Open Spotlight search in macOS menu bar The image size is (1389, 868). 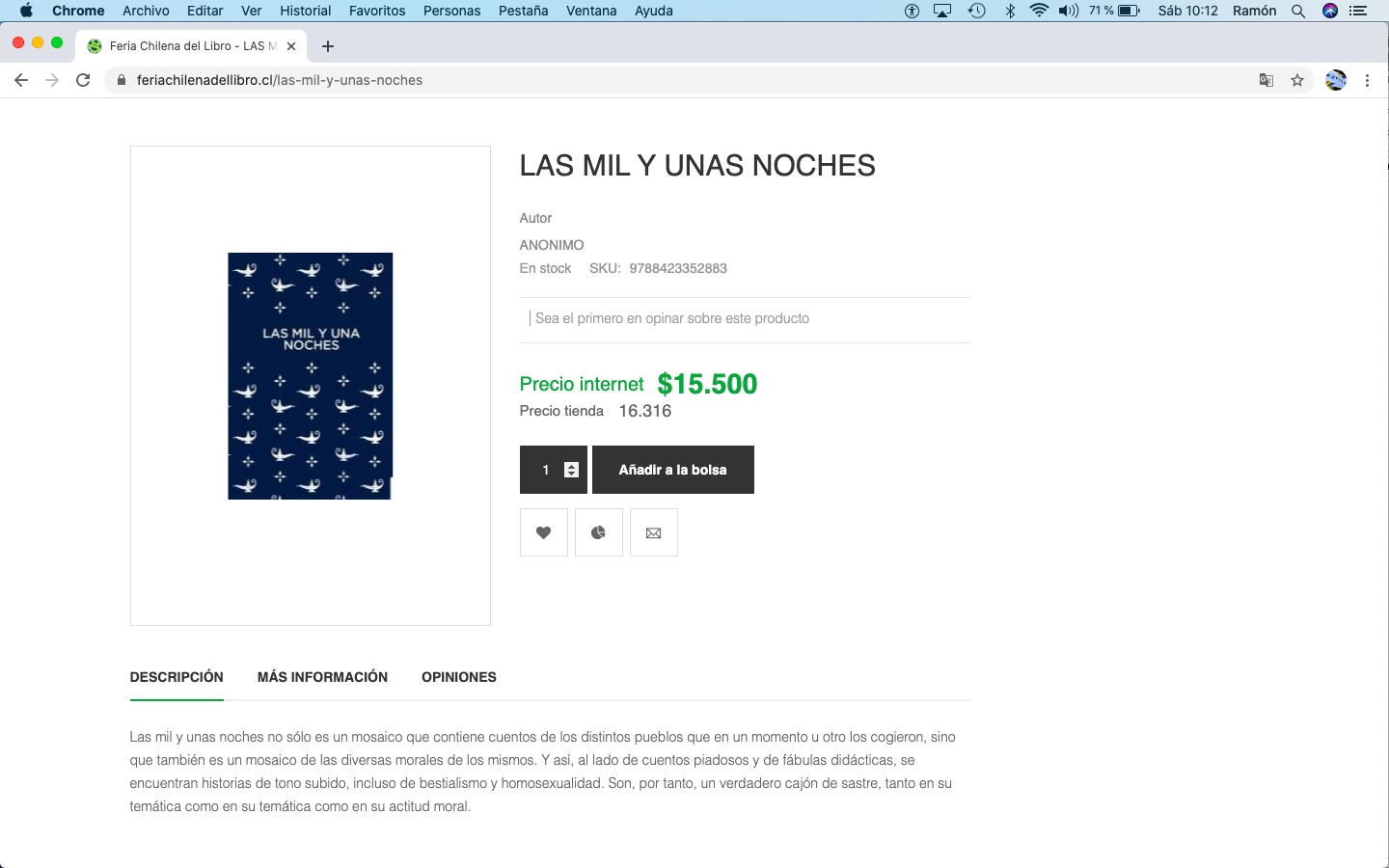pos(1298,11)
